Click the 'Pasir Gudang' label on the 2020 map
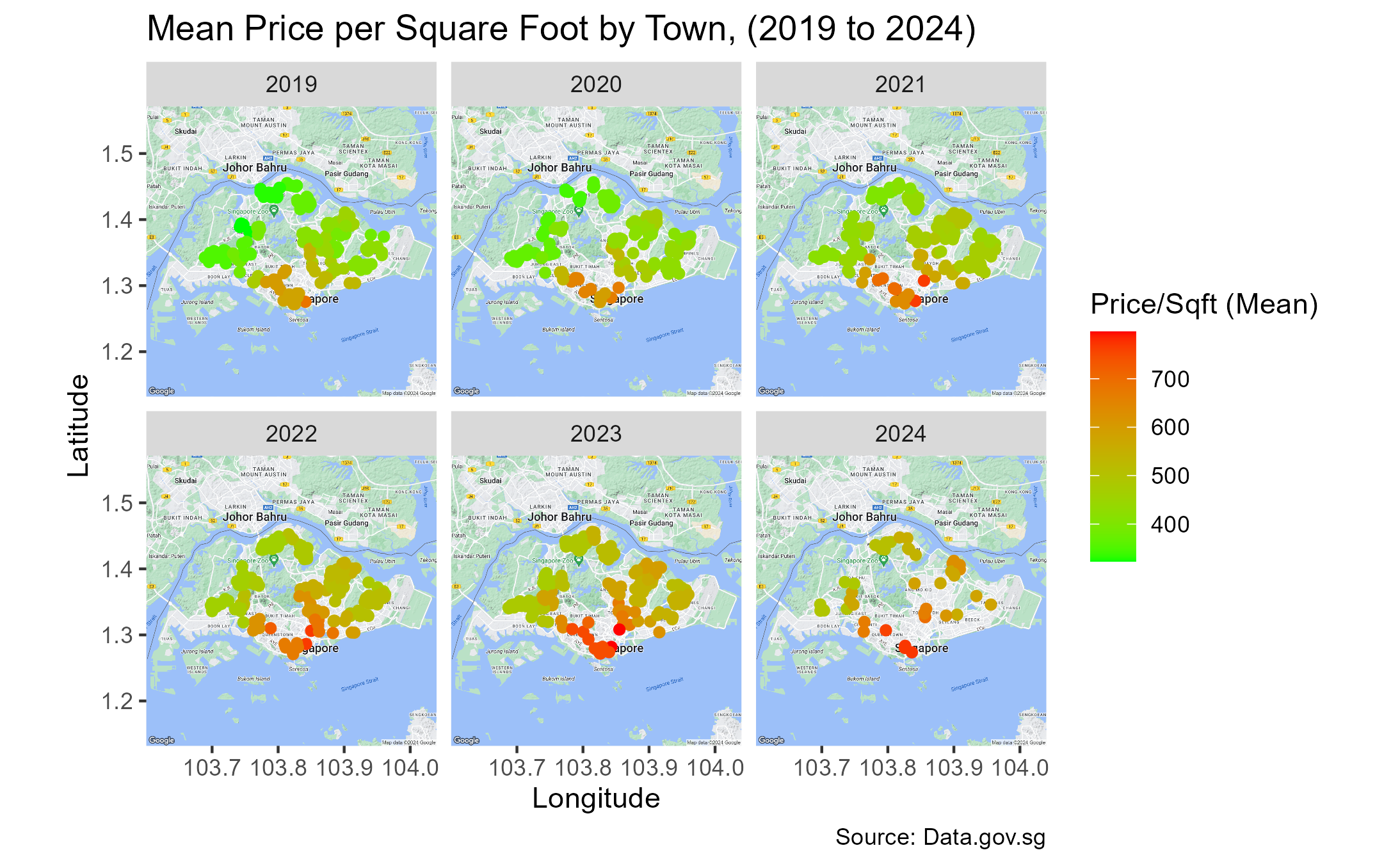 pos(651,174)
